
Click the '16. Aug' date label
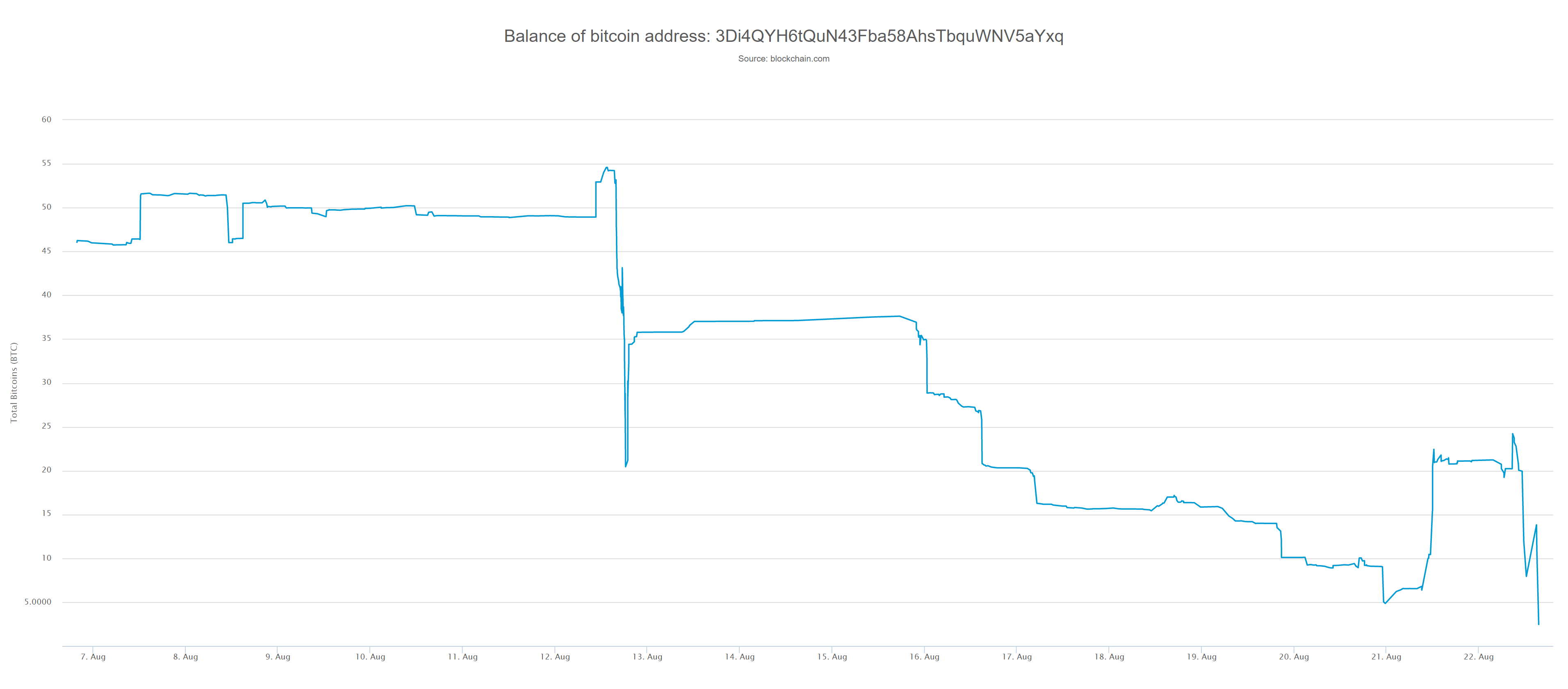pos(925,657)
